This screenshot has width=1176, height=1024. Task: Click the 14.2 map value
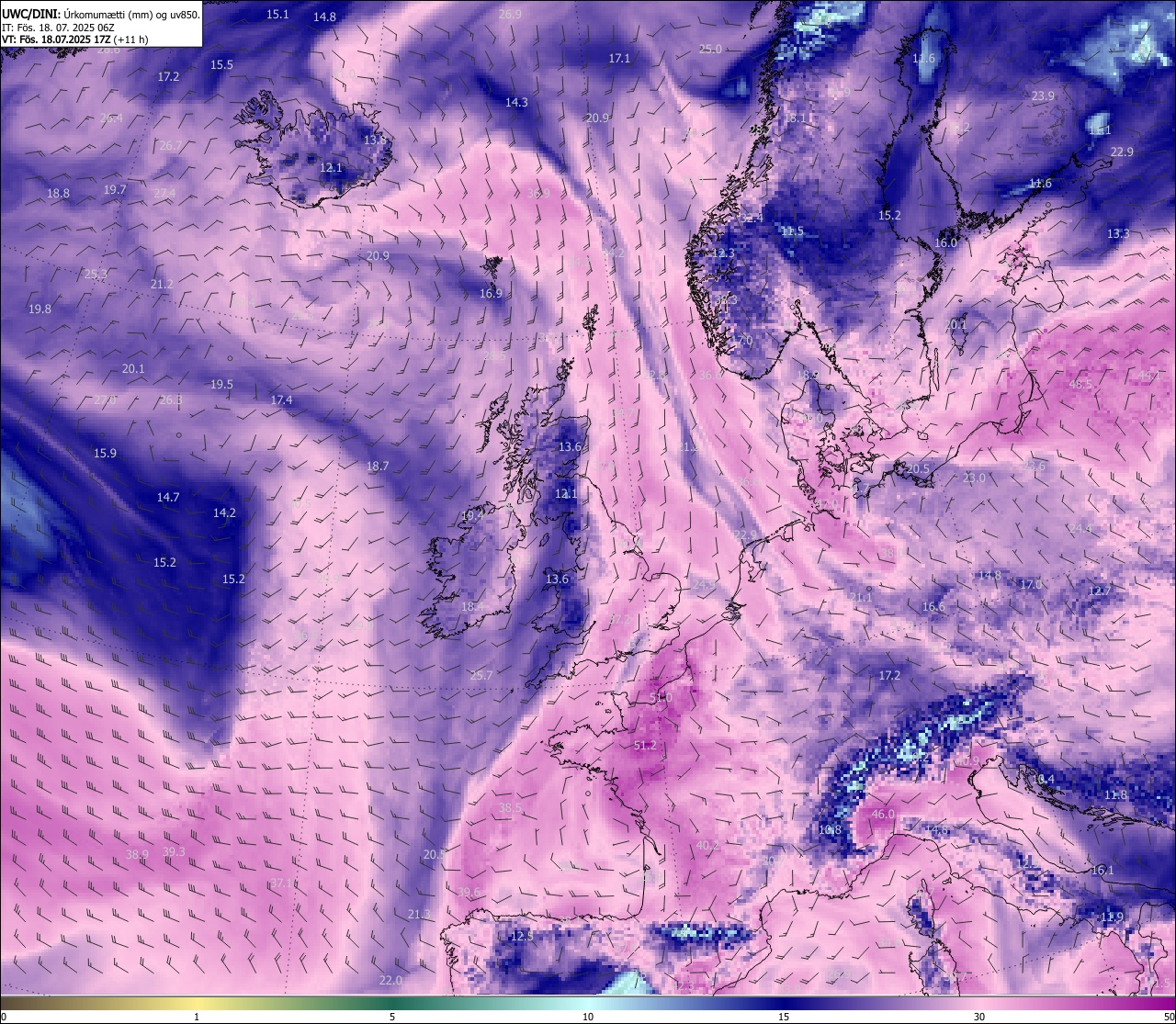[x=224, y=512]
